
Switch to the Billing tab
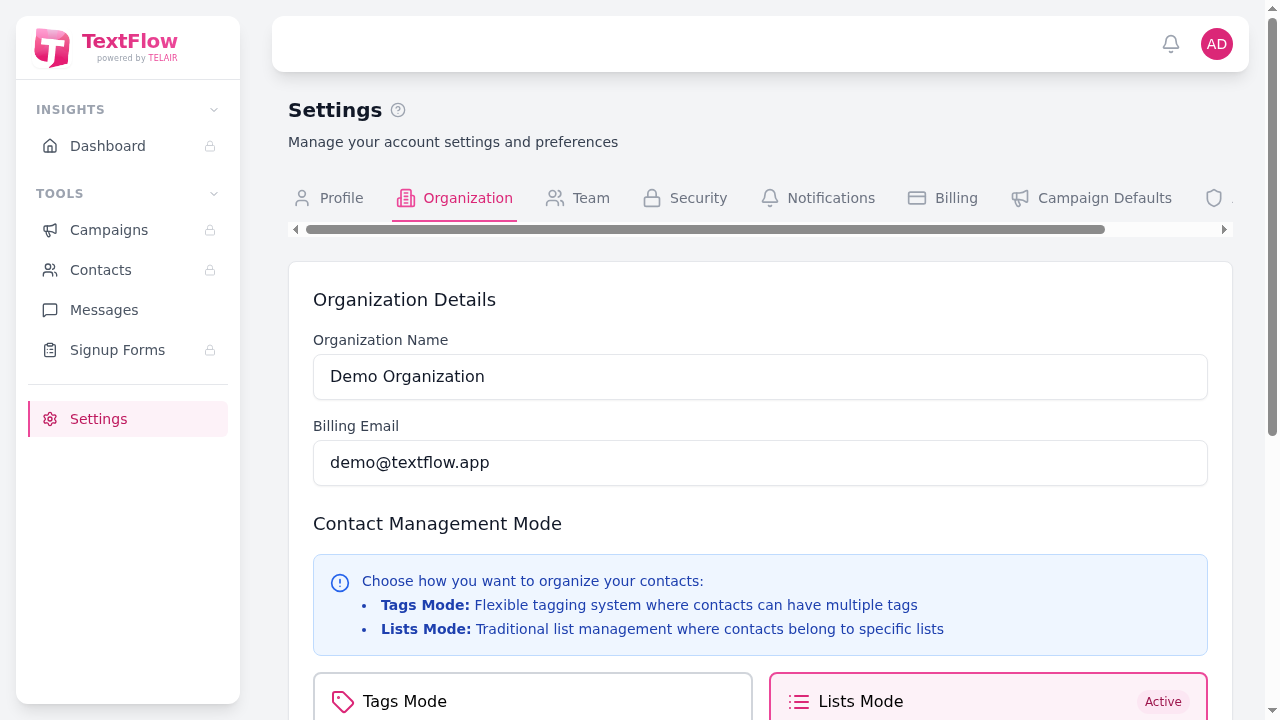point(943,198)
